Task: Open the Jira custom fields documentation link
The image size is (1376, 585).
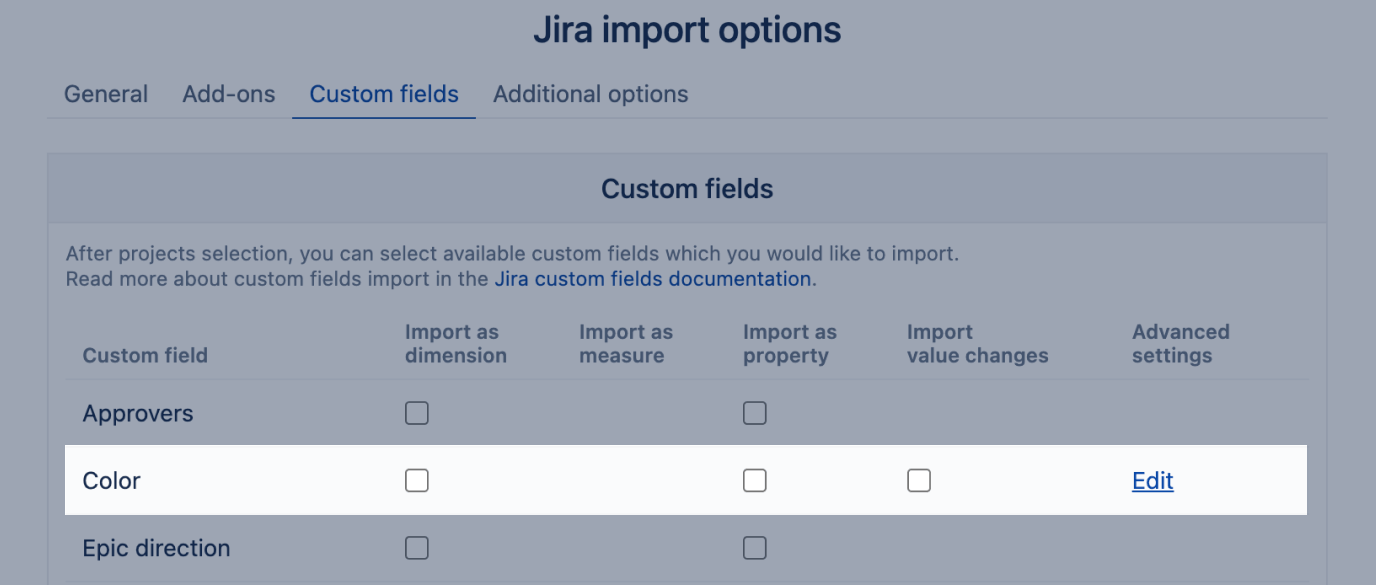Action: pos(653,279)
